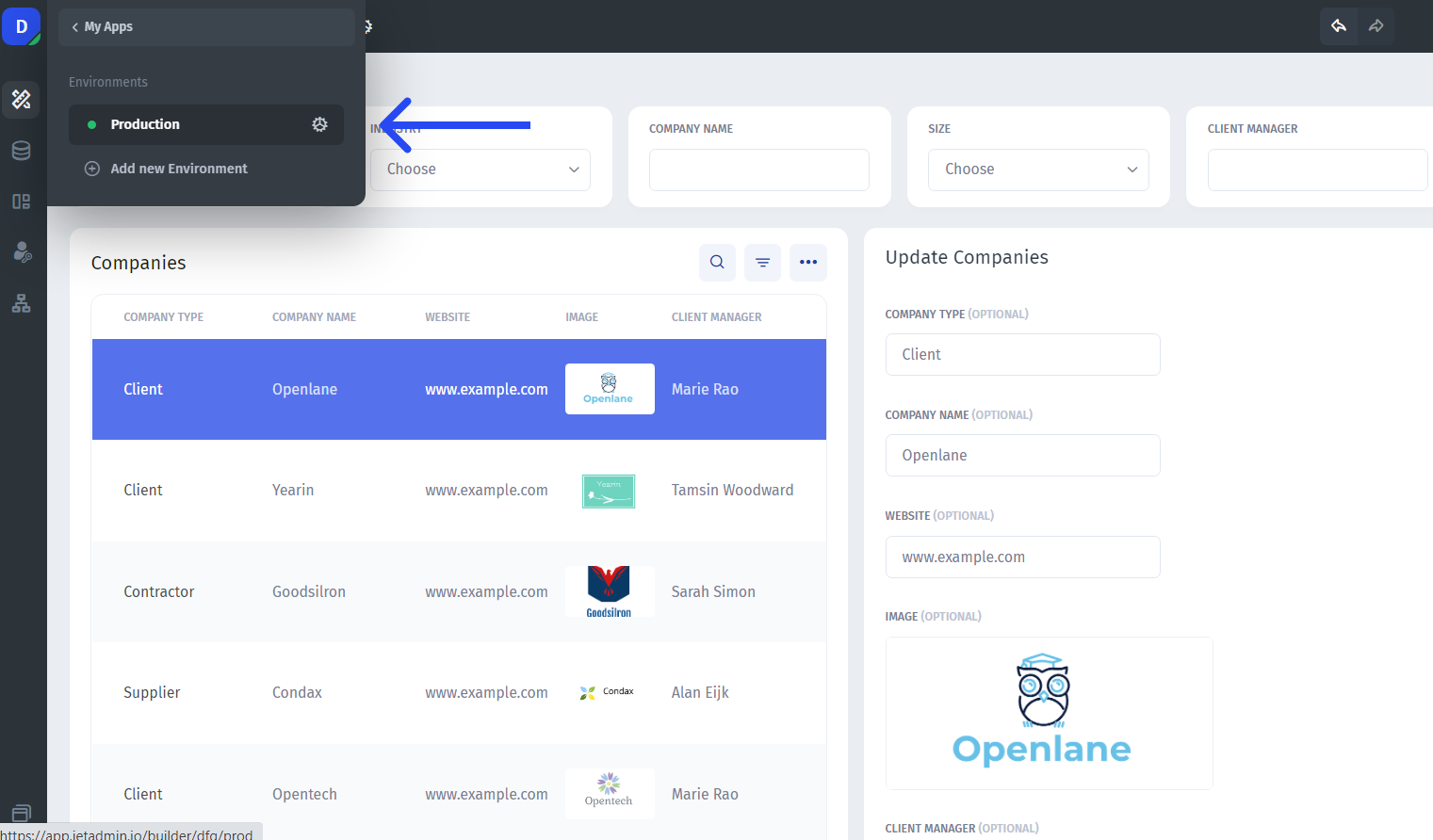The height and width of the screenshot is (840, 1433).
Task: Open the database icon in left sidebar
Action: point(21,151)
